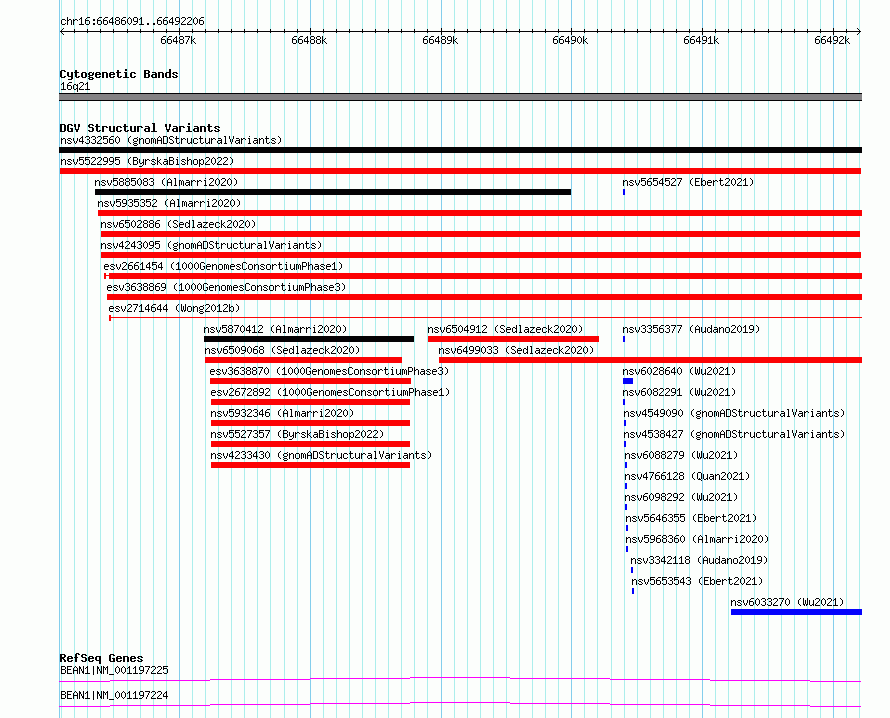Select the nsv5522995 ByrskaBishop2022 variant label
Screen dimensions: 890x718
[147, 161]
